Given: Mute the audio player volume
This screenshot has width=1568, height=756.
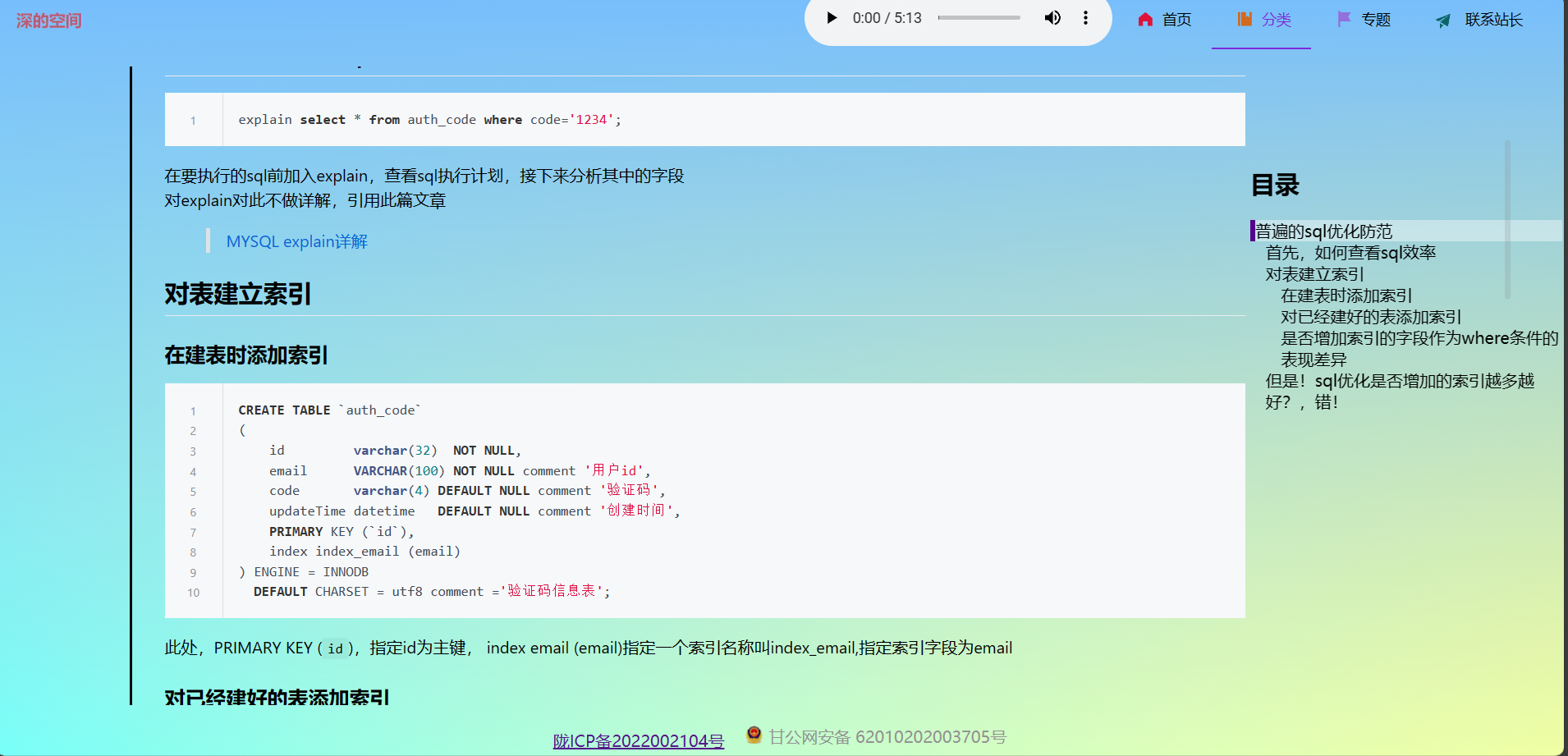Looking at the screenshot, I should point(1052,18).
